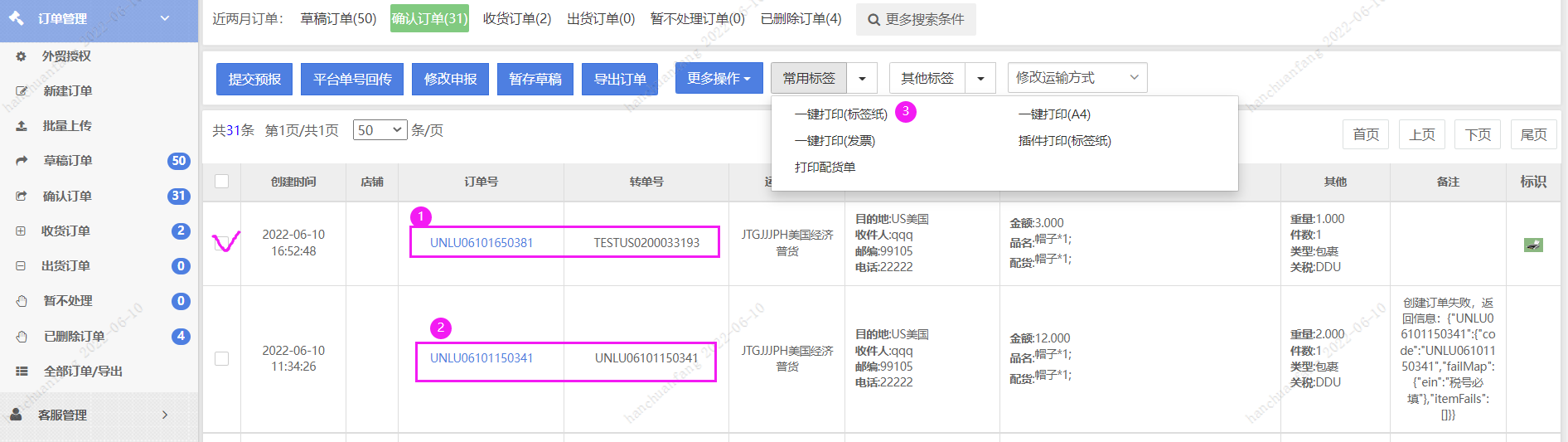Choose 一键打印(发票) from menu
This screenshot has width=1568, height=442.
pos(835,141)
